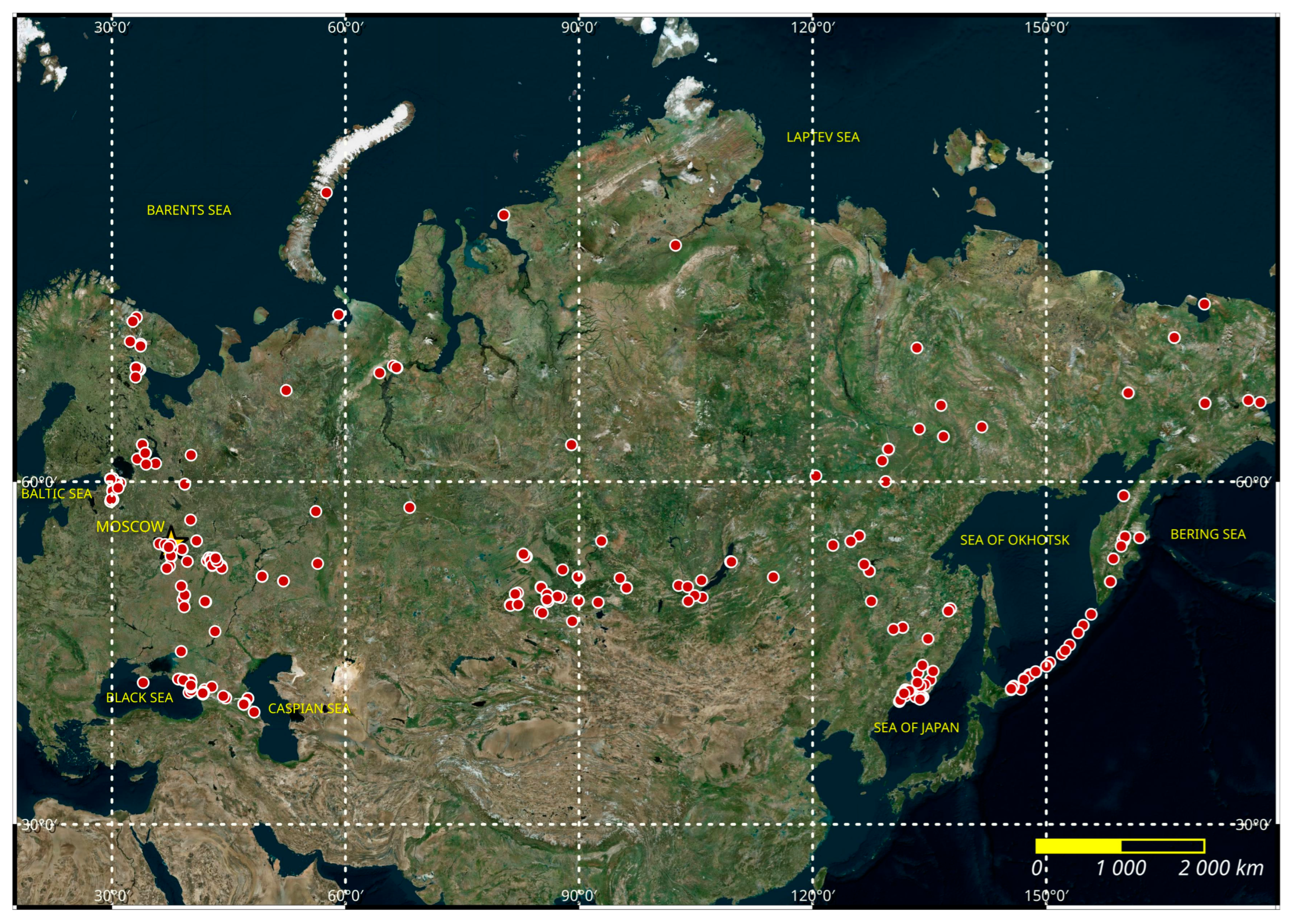Image resolution: width=1296 pixels, height=924 pixels.
Task: Click the red marker just above Black Sea label
Action: 143,683
